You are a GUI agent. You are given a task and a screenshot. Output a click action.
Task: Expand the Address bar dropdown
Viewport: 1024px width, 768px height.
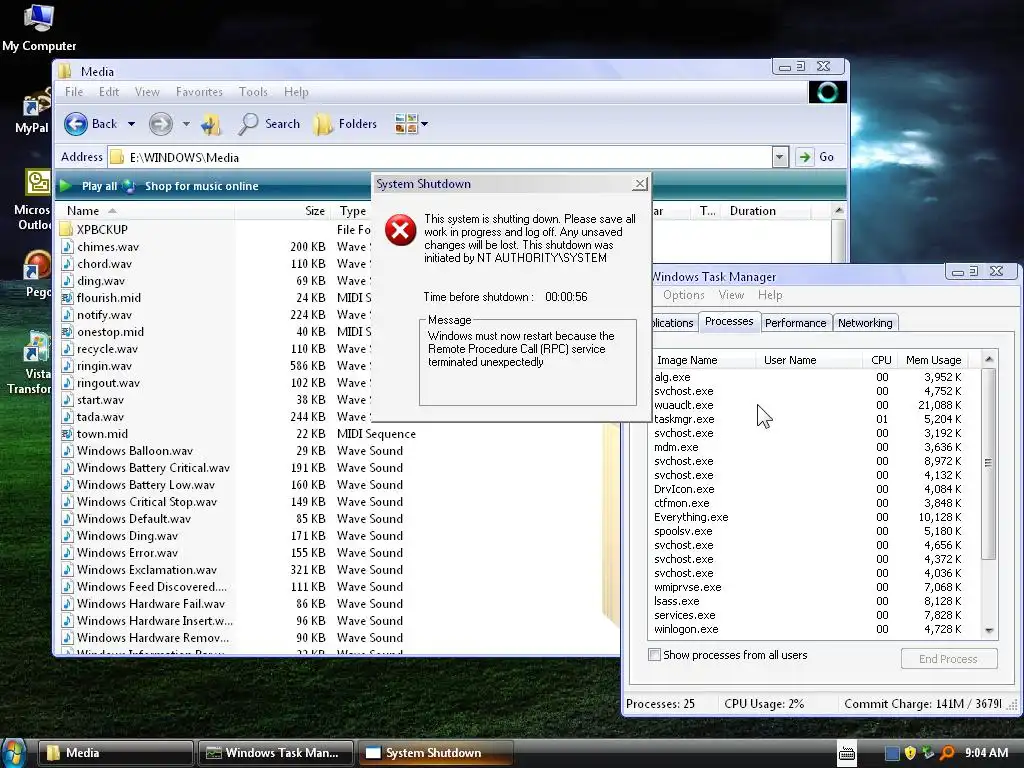(x=780, y=157)
